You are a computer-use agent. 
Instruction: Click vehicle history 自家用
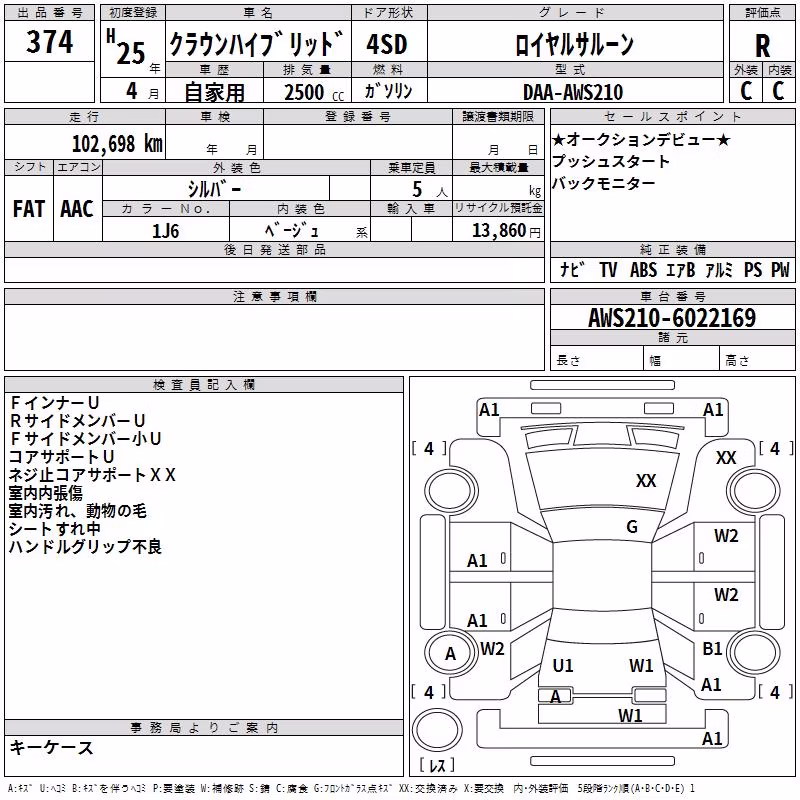214,92
